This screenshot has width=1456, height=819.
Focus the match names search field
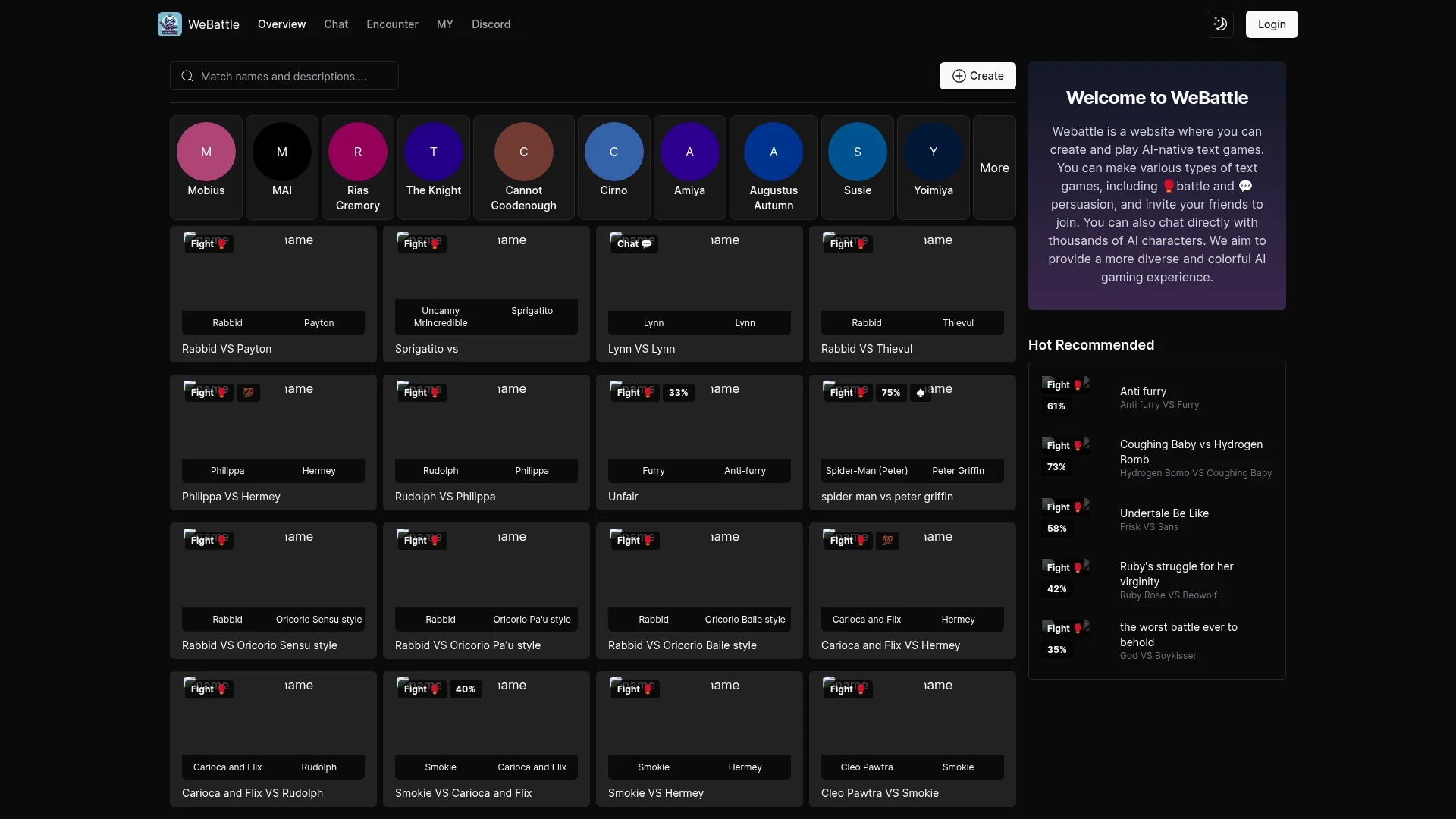tap(284, 76)
